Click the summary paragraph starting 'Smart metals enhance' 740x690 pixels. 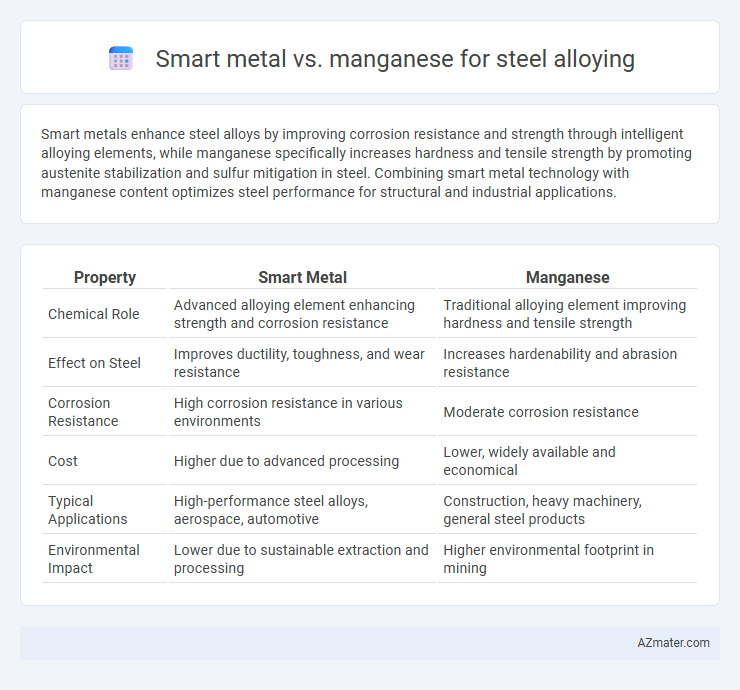coord(366,163)
